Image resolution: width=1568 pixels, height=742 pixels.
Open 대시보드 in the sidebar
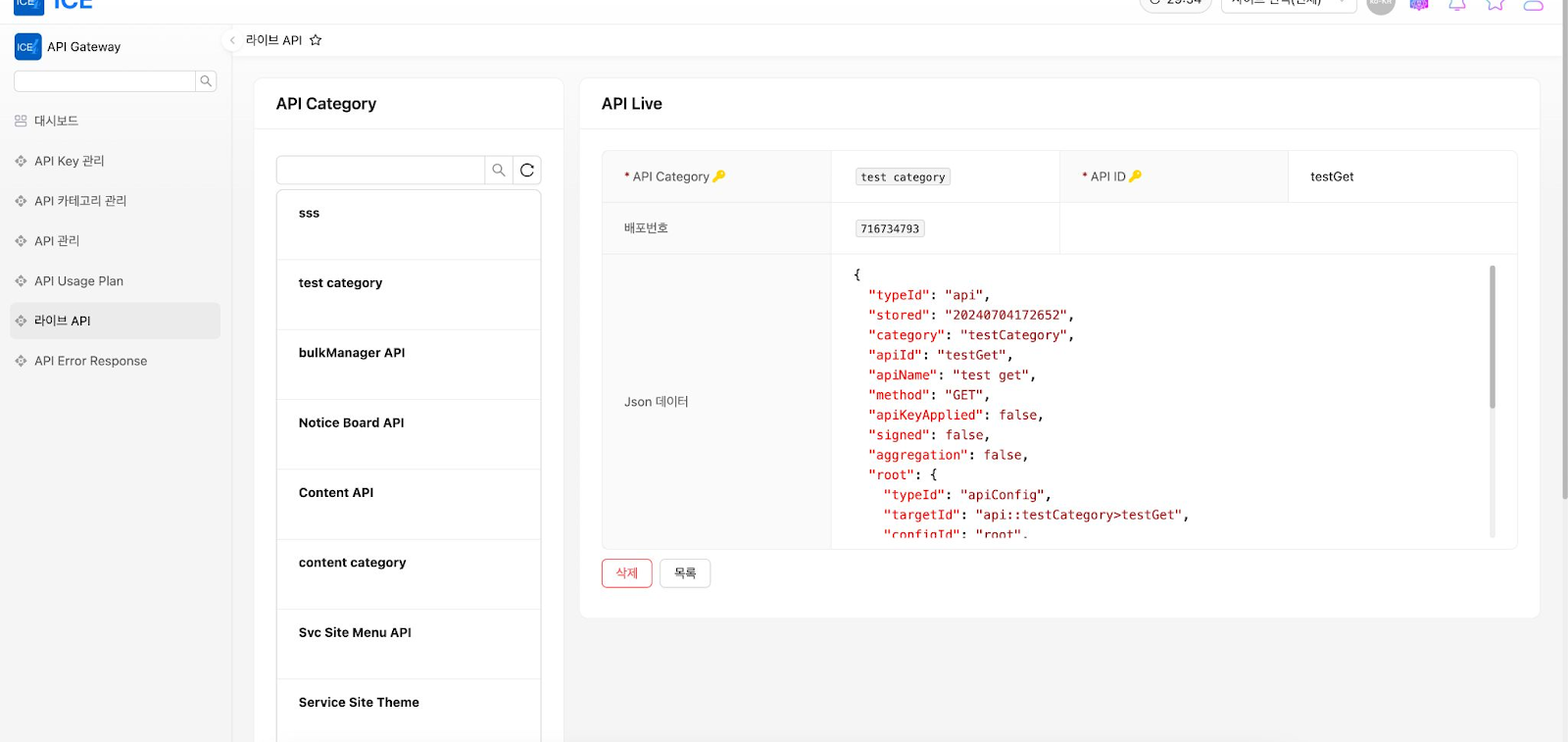[57, 121]
